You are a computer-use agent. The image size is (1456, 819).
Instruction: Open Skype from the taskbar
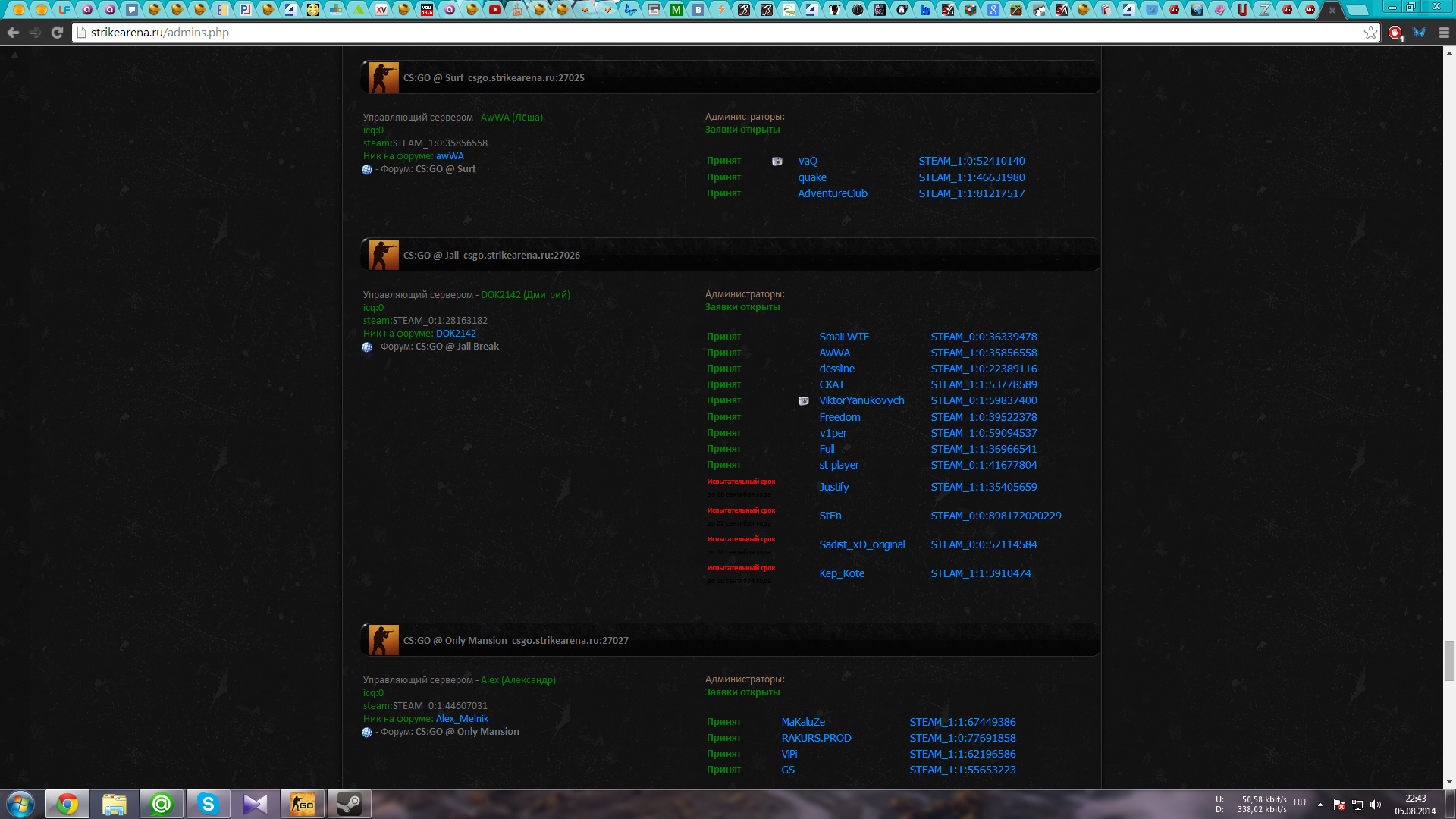(208, 804)
